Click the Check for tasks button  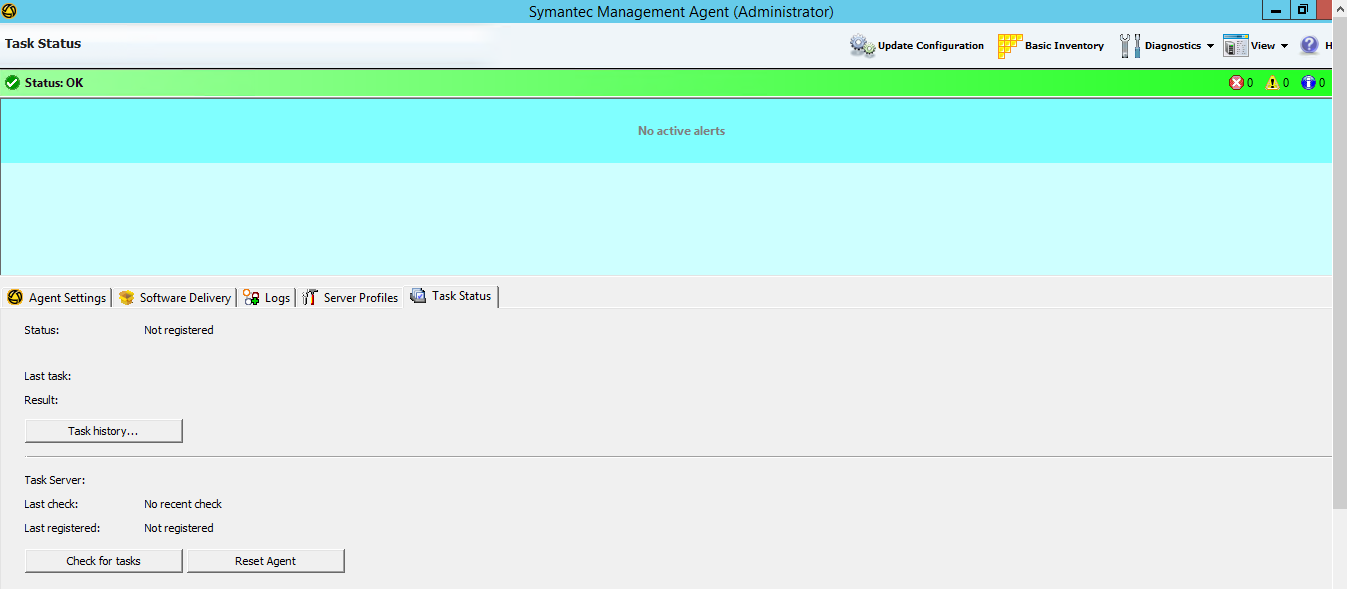pyautogui.click(x=103, y=561)
